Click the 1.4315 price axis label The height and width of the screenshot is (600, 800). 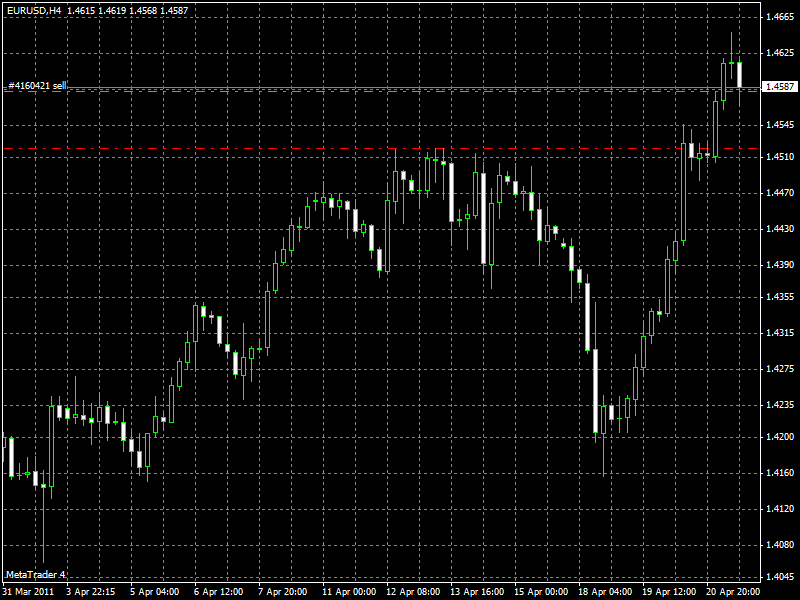[x=780, y=333]
